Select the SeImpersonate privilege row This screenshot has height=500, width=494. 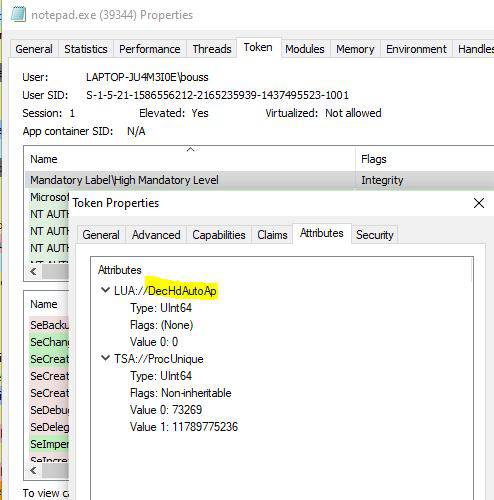pos(49,444)
